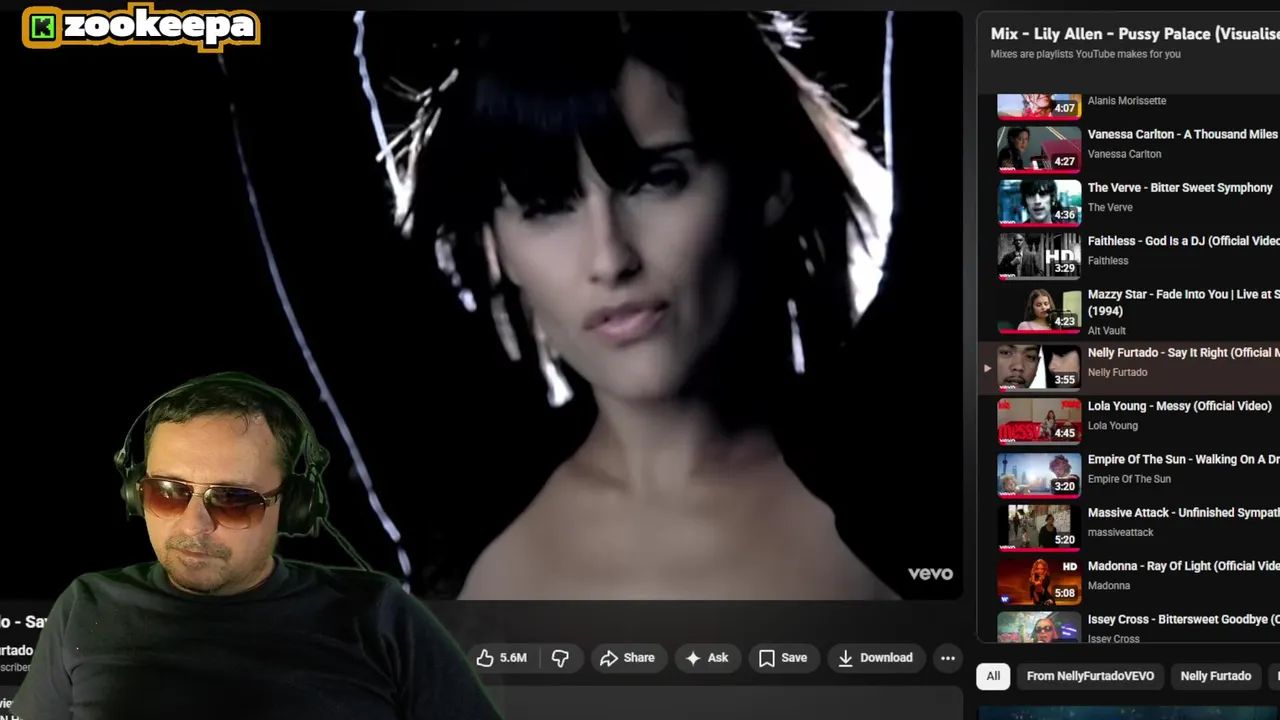
Task: Select the Nelly Furtado filter chip
Action: click(1215, 676)
